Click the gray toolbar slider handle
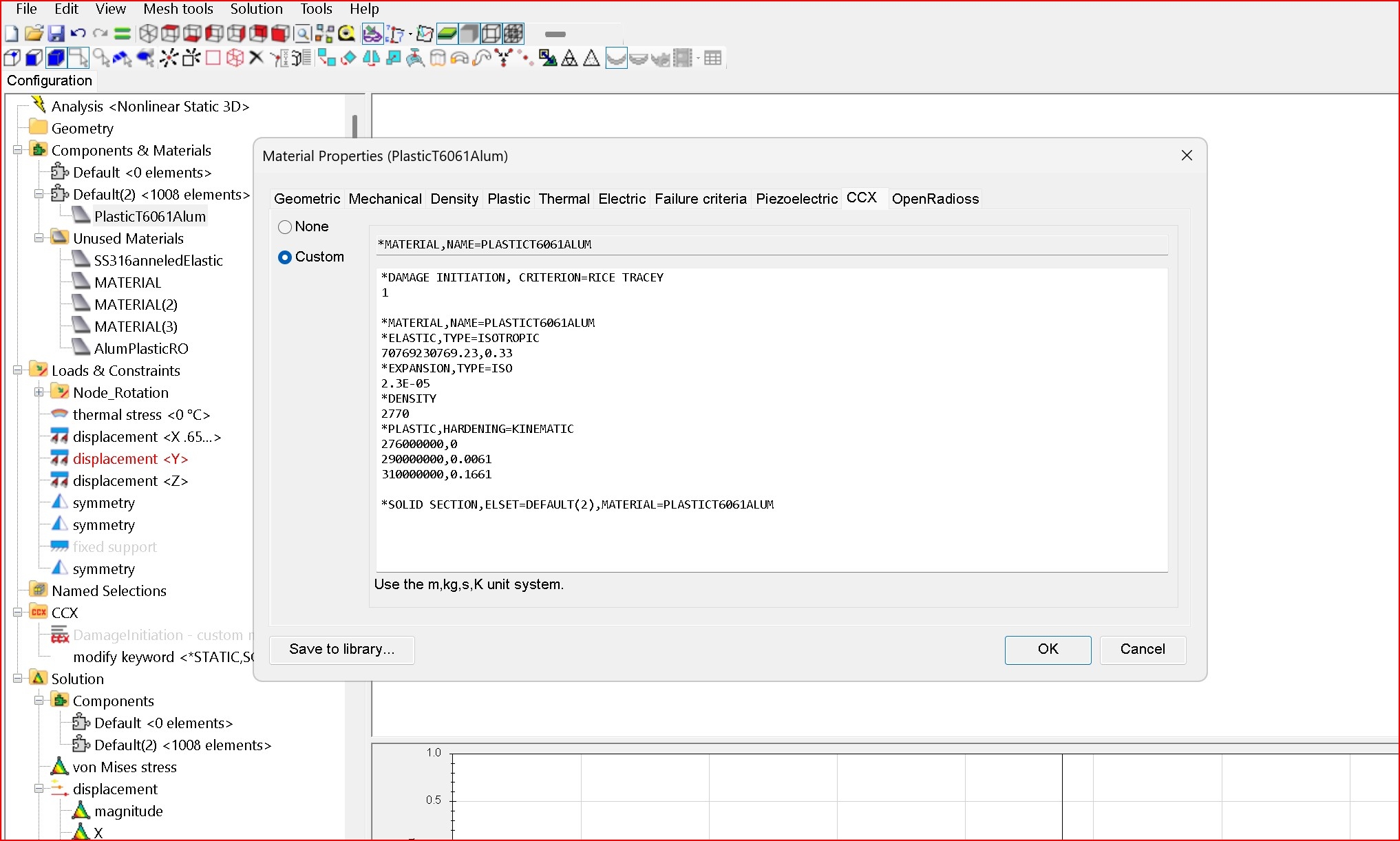Image resolution: width=1400 pixels, height=841 pixels. pos(555,34)
